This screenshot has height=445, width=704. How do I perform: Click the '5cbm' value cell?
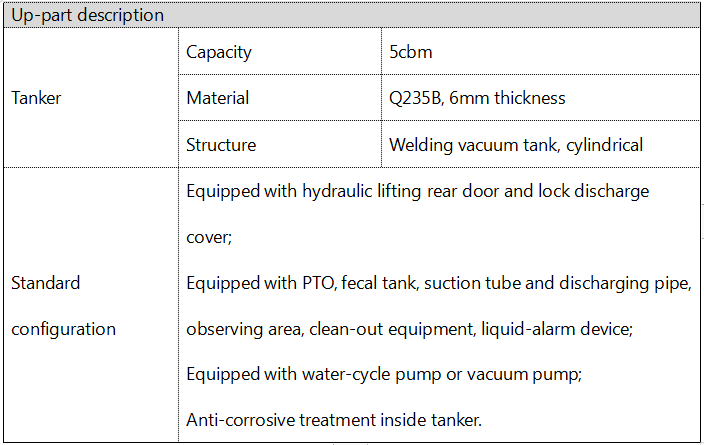pos(541,52)
